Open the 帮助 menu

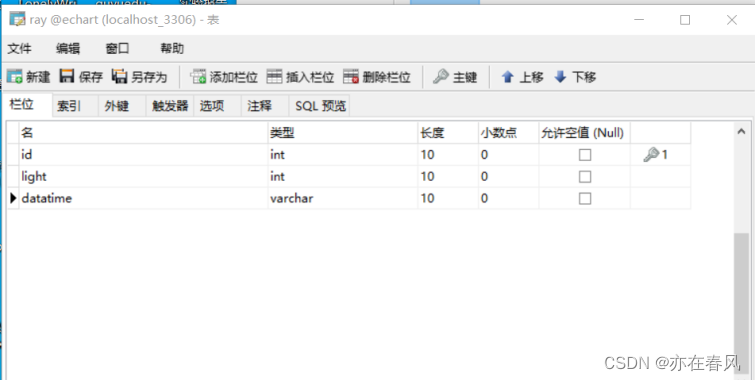pos(172,48)
